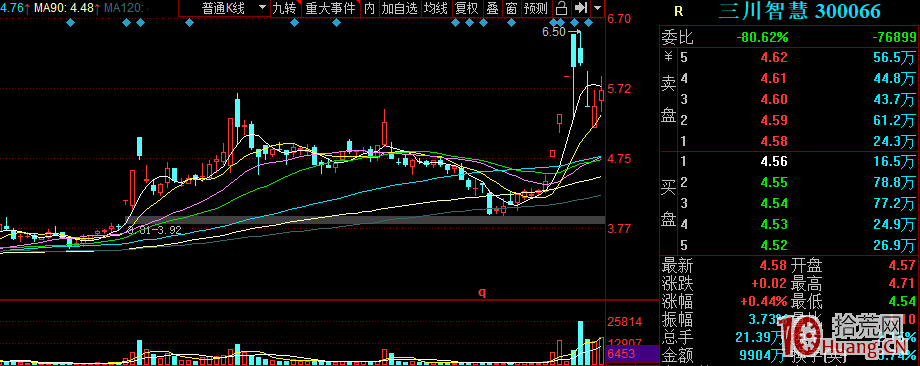Click the first blue diamond event marker
The image size is (920, 366).
tap(70, 23)
